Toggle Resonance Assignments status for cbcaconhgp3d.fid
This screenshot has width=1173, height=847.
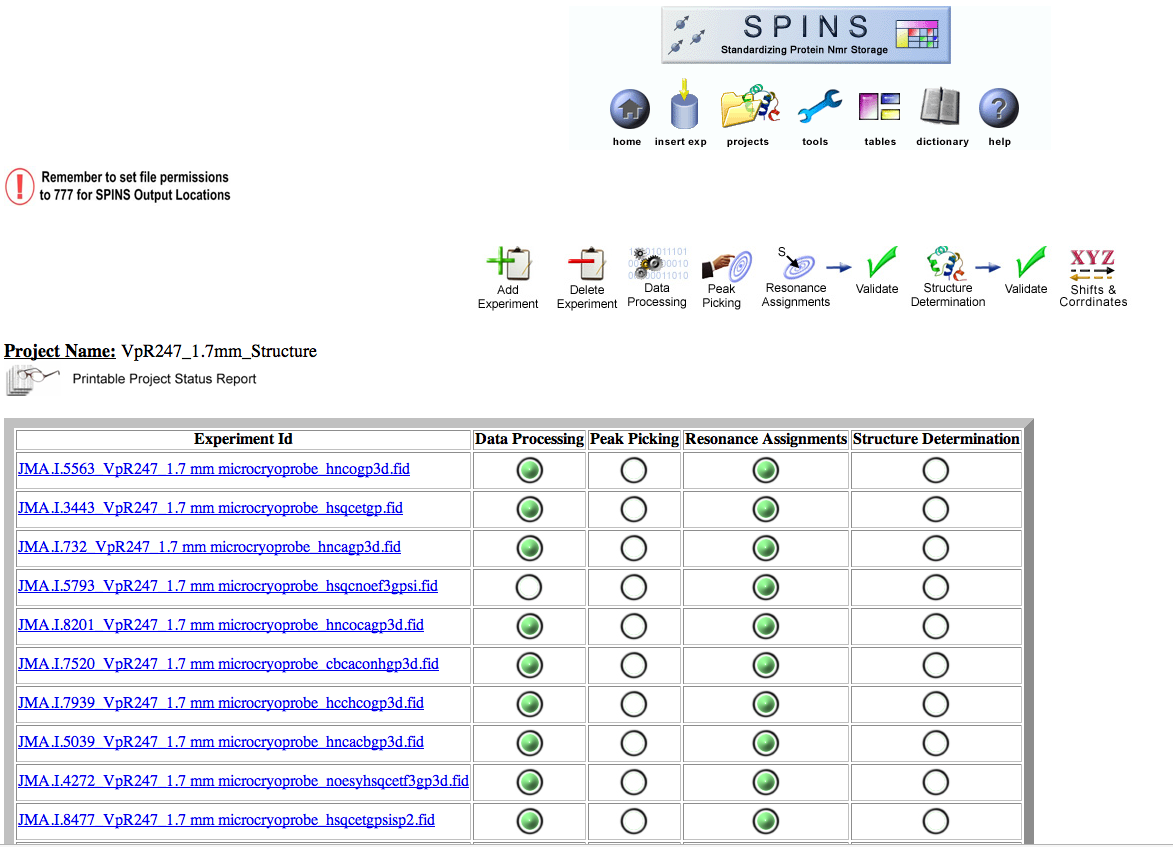[x=765, y=665]
